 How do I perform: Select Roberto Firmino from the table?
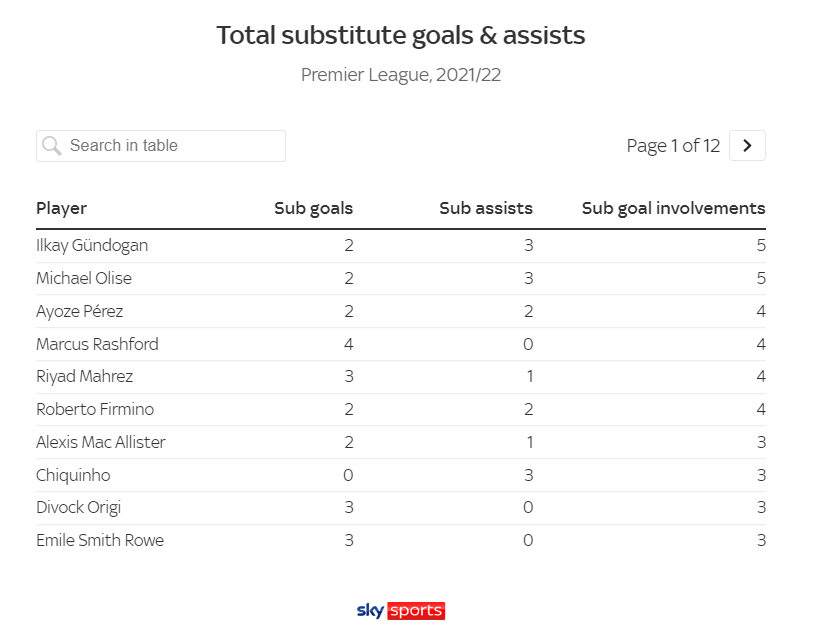click(x=95, y=409)
